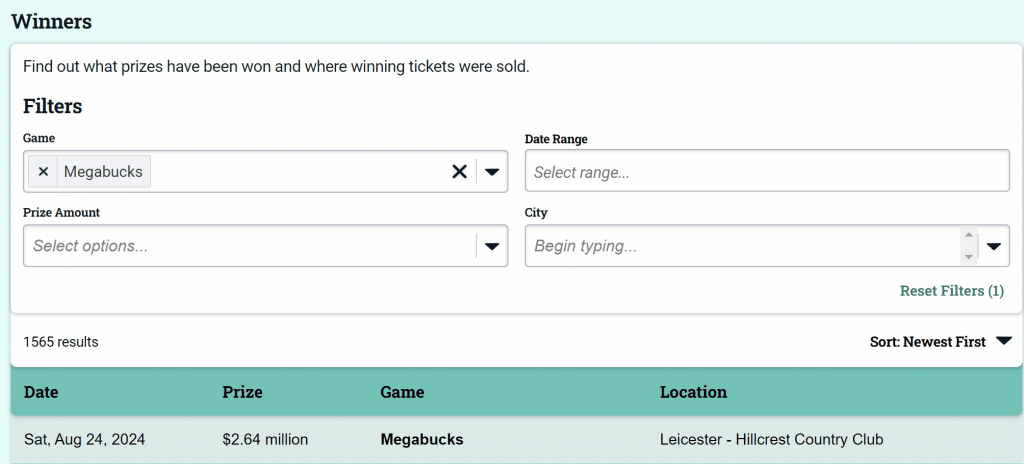
Task: Click the Megabucks chip label in Game filter
Action: (x=103, y=172)
